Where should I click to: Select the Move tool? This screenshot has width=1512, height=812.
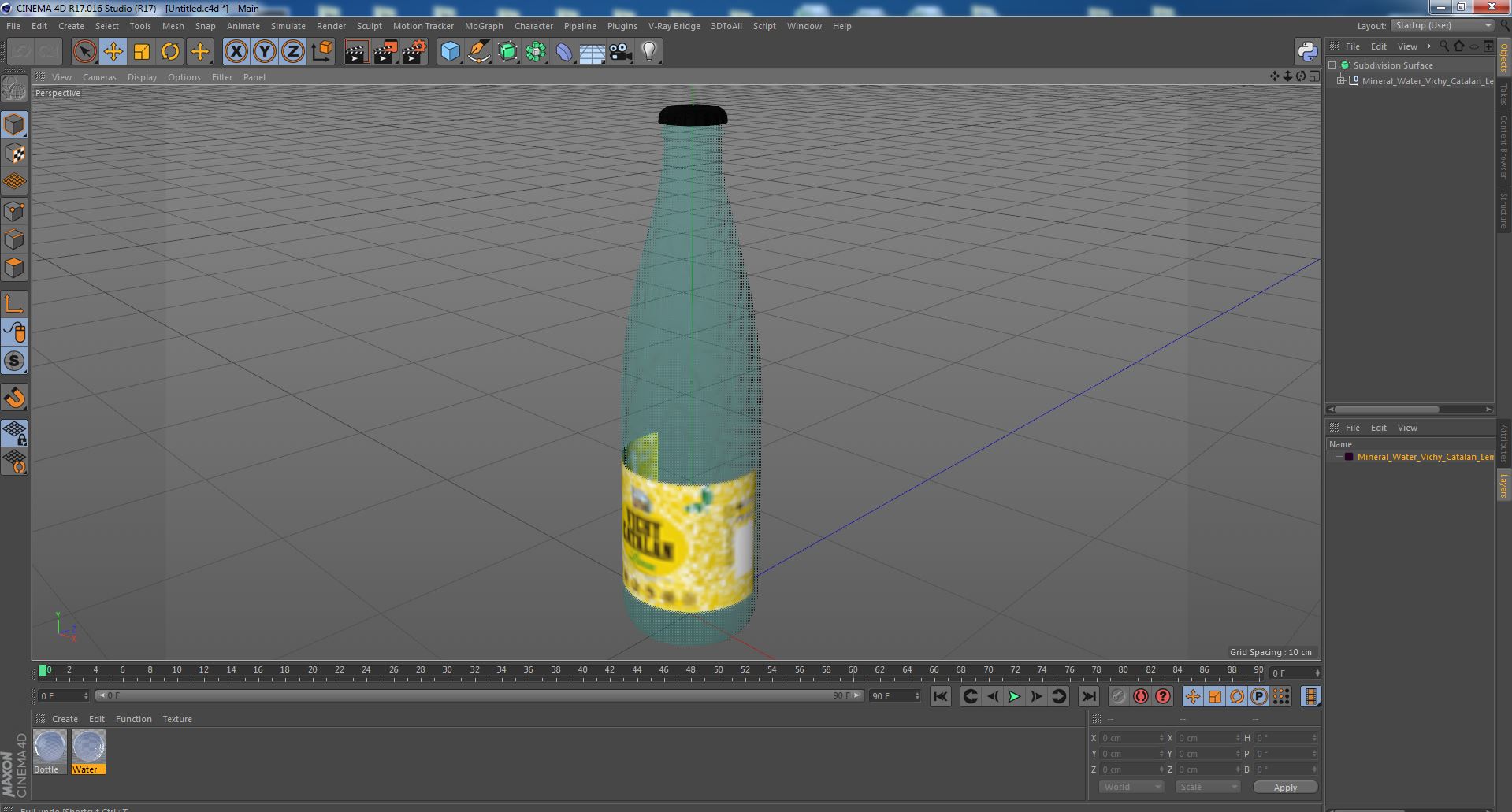coord(113,52)
